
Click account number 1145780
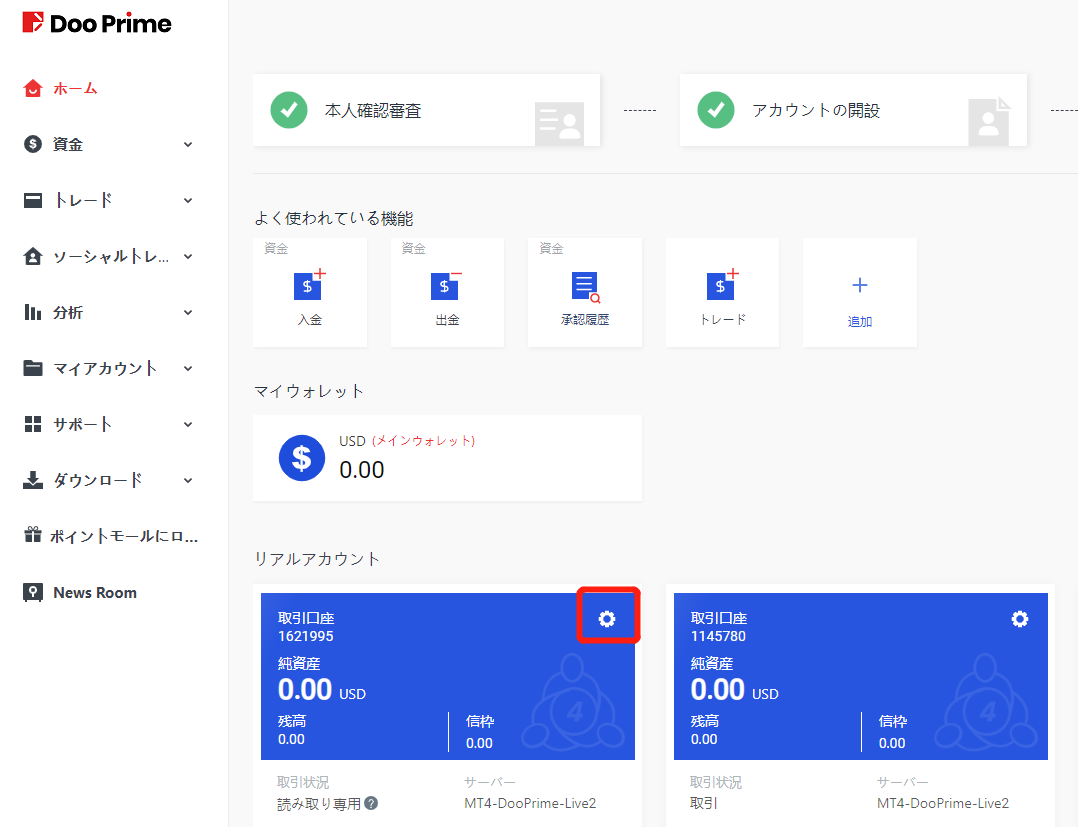tap(718, 637)
